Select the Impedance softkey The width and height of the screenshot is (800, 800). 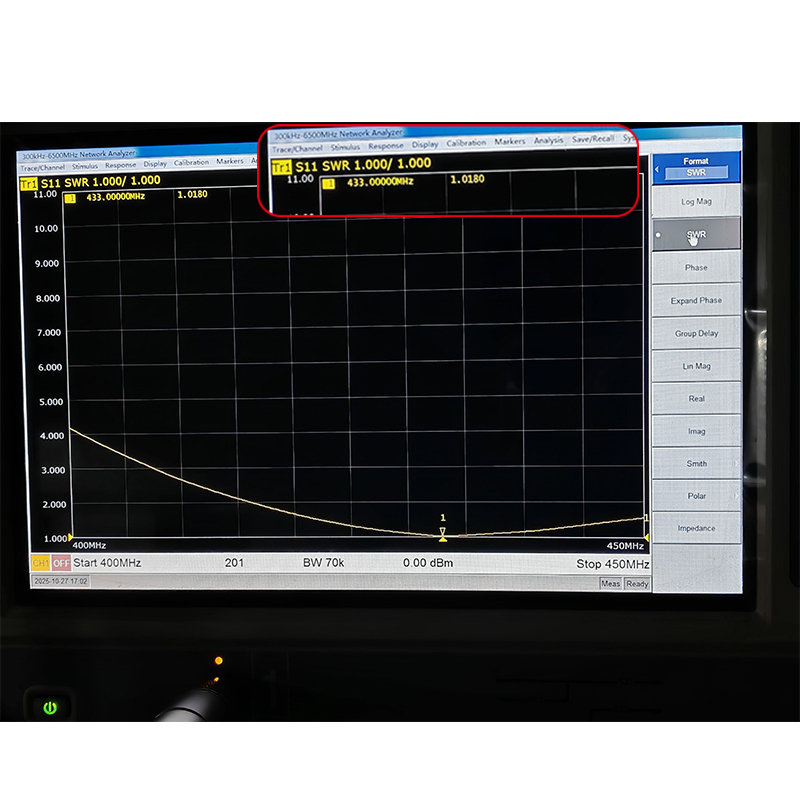tap(696, 528)
